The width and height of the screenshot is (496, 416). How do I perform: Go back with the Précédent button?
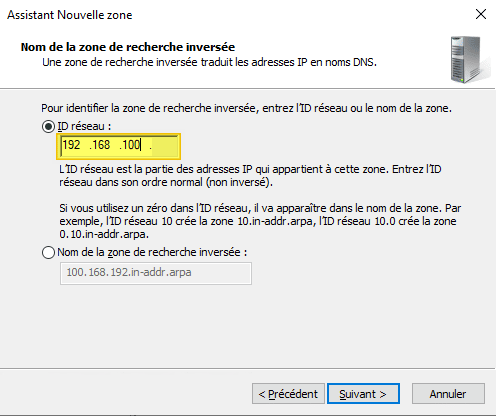(288, 394)
